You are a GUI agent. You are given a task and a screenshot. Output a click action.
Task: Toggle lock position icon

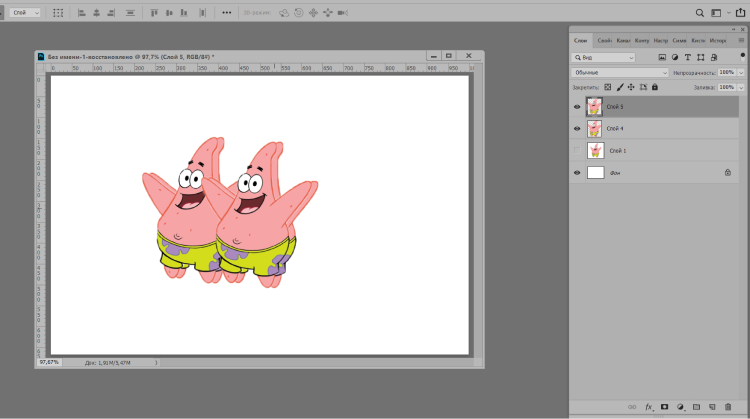[631, 87]
